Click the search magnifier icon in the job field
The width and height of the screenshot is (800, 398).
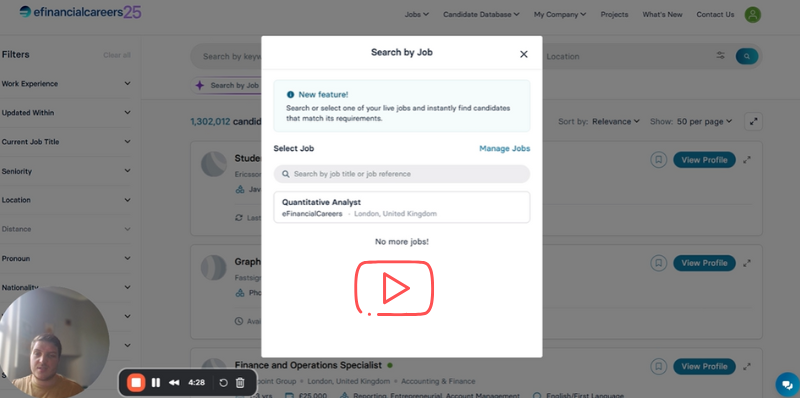(286, 174)
